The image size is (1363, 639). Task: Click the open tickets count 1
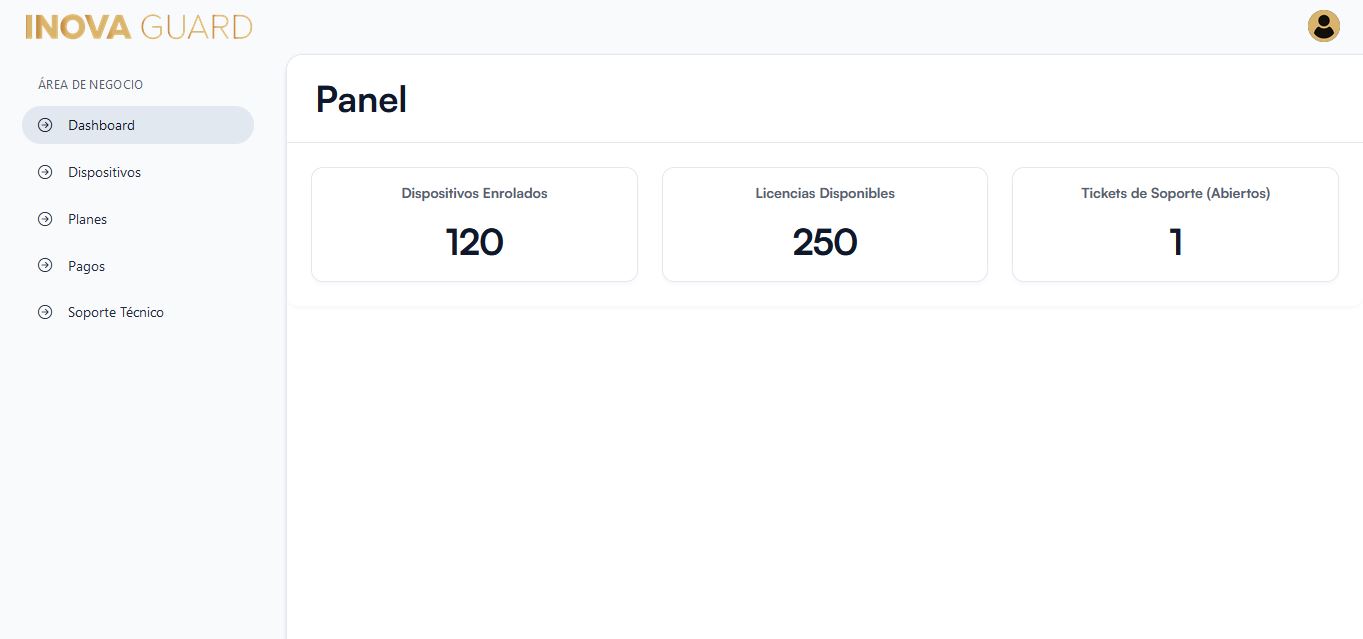point(1176,242)
